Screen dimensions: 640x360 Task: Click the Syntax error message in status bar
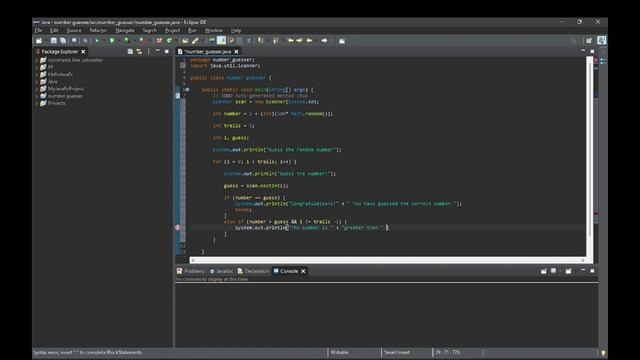88,352
